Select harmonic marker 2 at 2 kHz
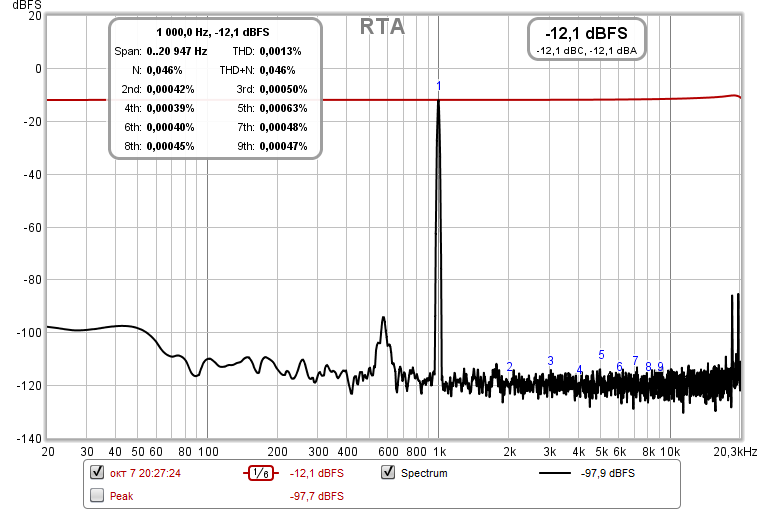The height and width of the screenshot is (510, 764). pyautogui.click(x=510, y=367)
